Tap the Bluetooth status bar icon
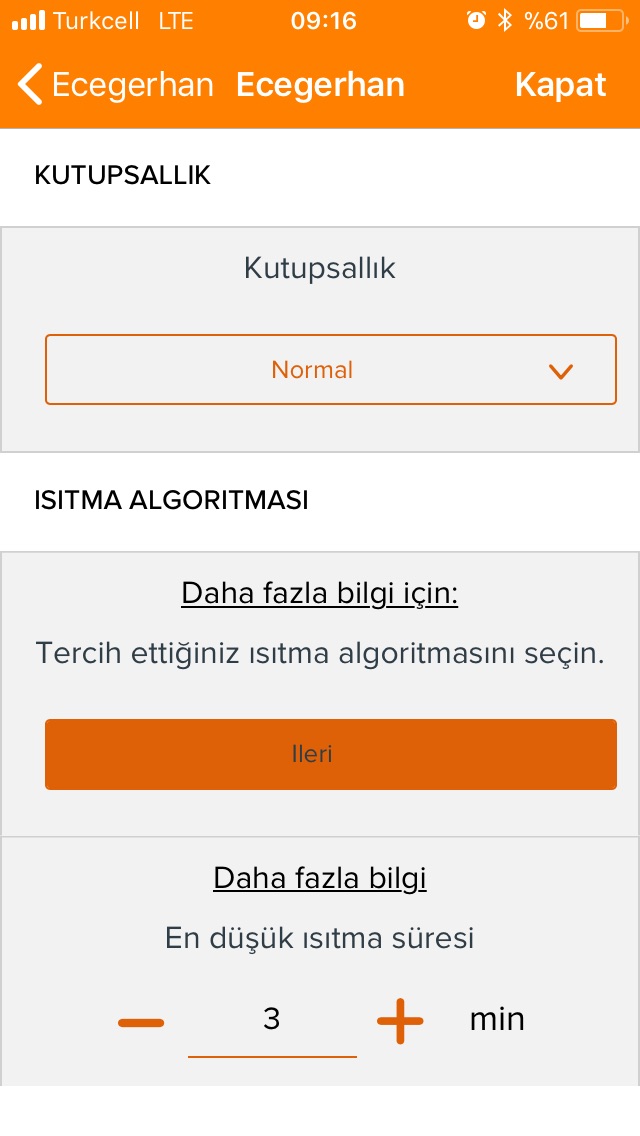This screenshot has height=1136, width=640. (x=504, y=20)
